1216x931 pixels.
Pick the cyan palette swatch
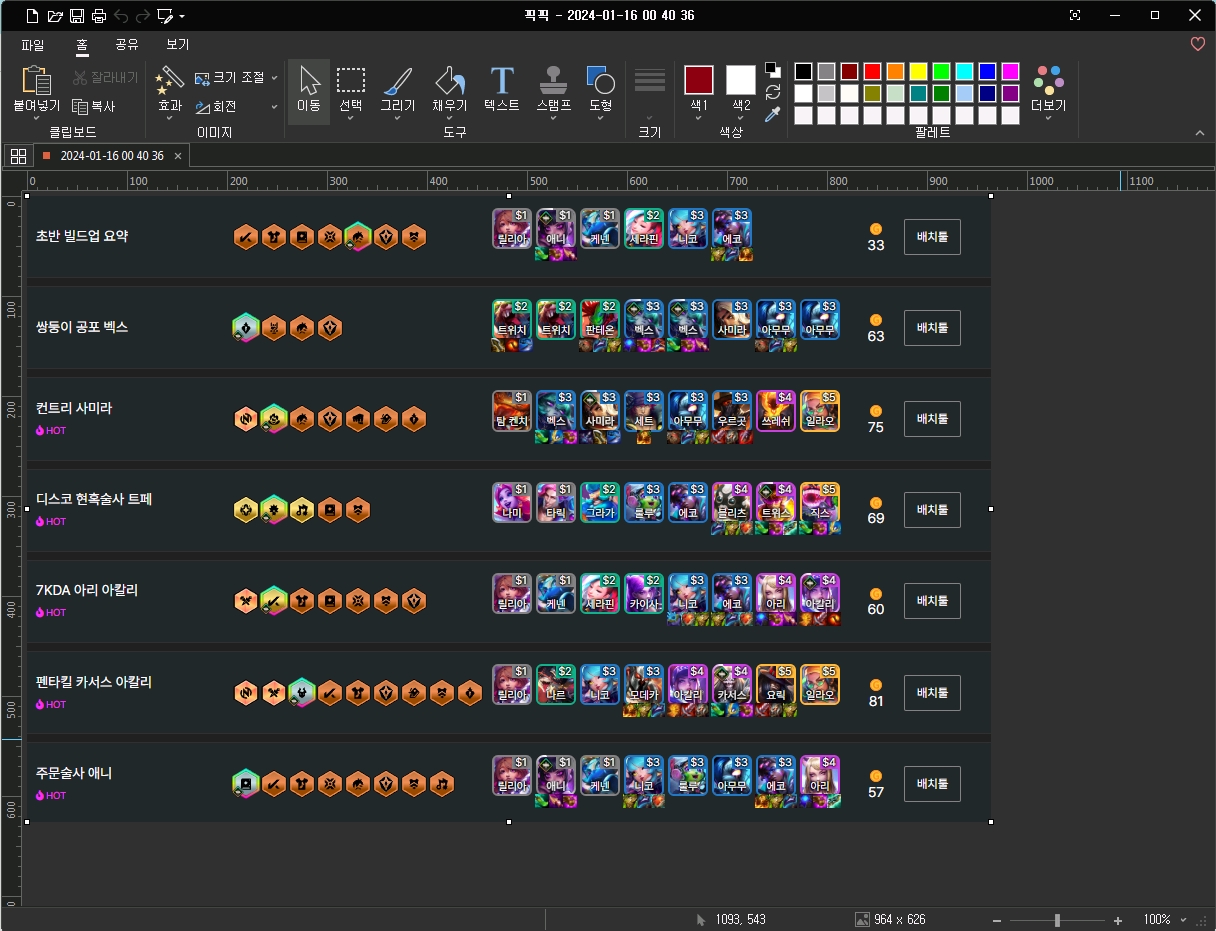click(x=964, y=71)
